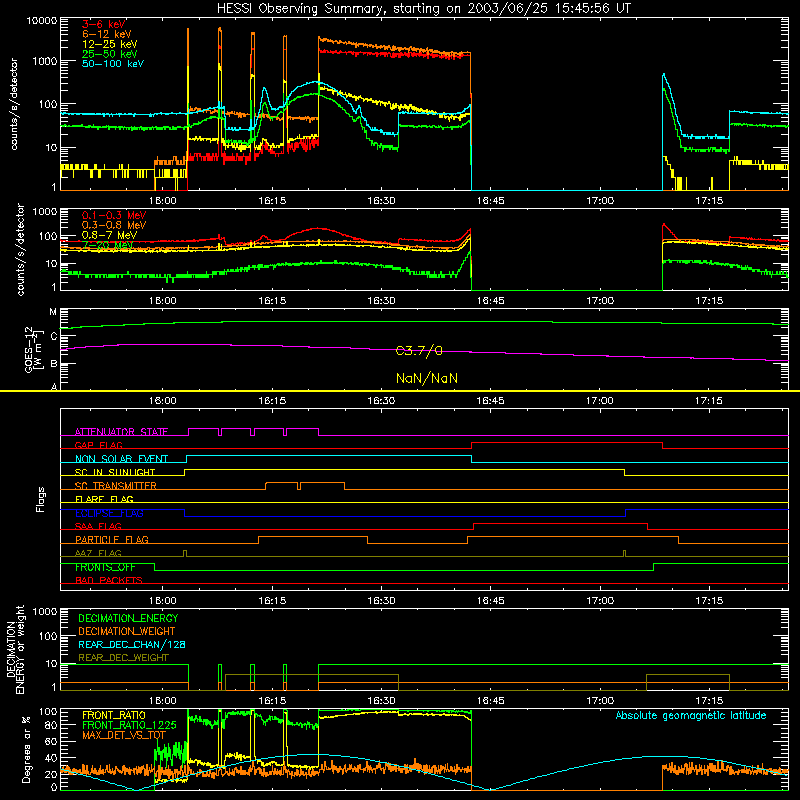Select the ATTENUATOR_STATE flag label
Image resolution: width=800 pixels, height=800 pixels.
click(121, 432)
